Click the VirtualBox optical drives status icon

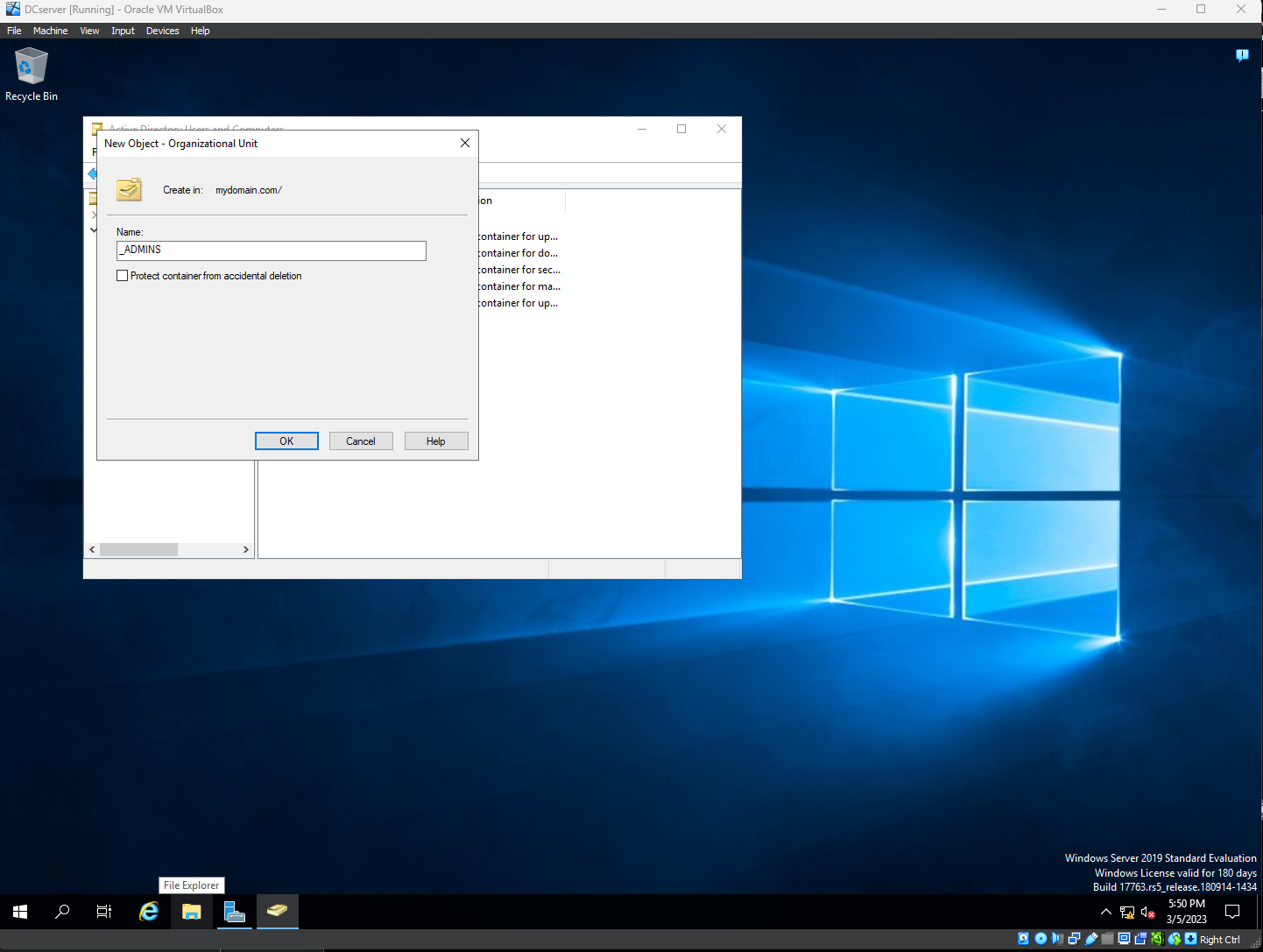(1041, 939)
